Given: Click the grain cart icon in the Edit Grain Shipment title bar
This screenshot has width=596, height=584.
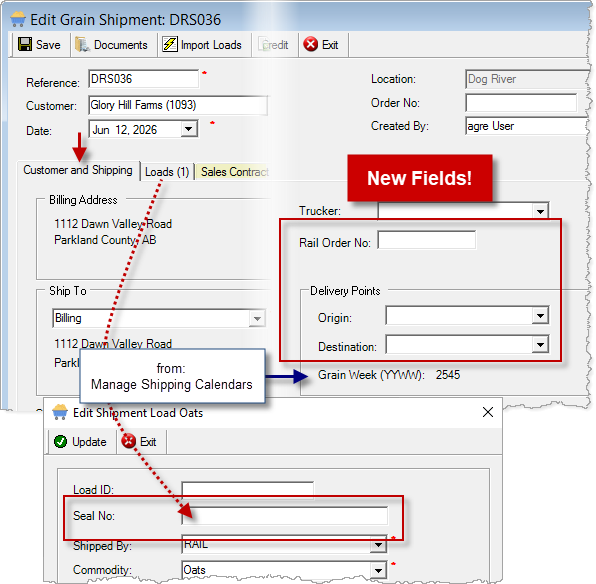Looking at the screenshot, I should coord(17,19).
